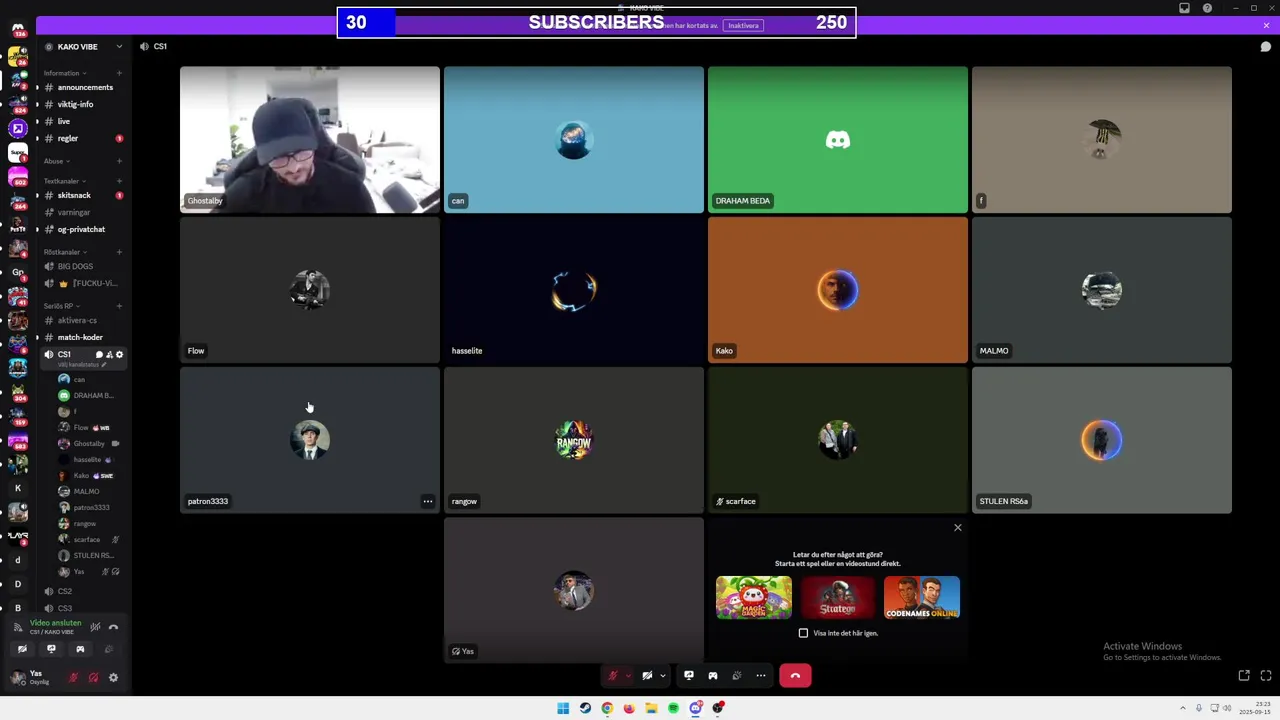Unmute microphone in user panel
This screenshot has width=1280, height=720.
pyautogui.click(x=73, y=678)
